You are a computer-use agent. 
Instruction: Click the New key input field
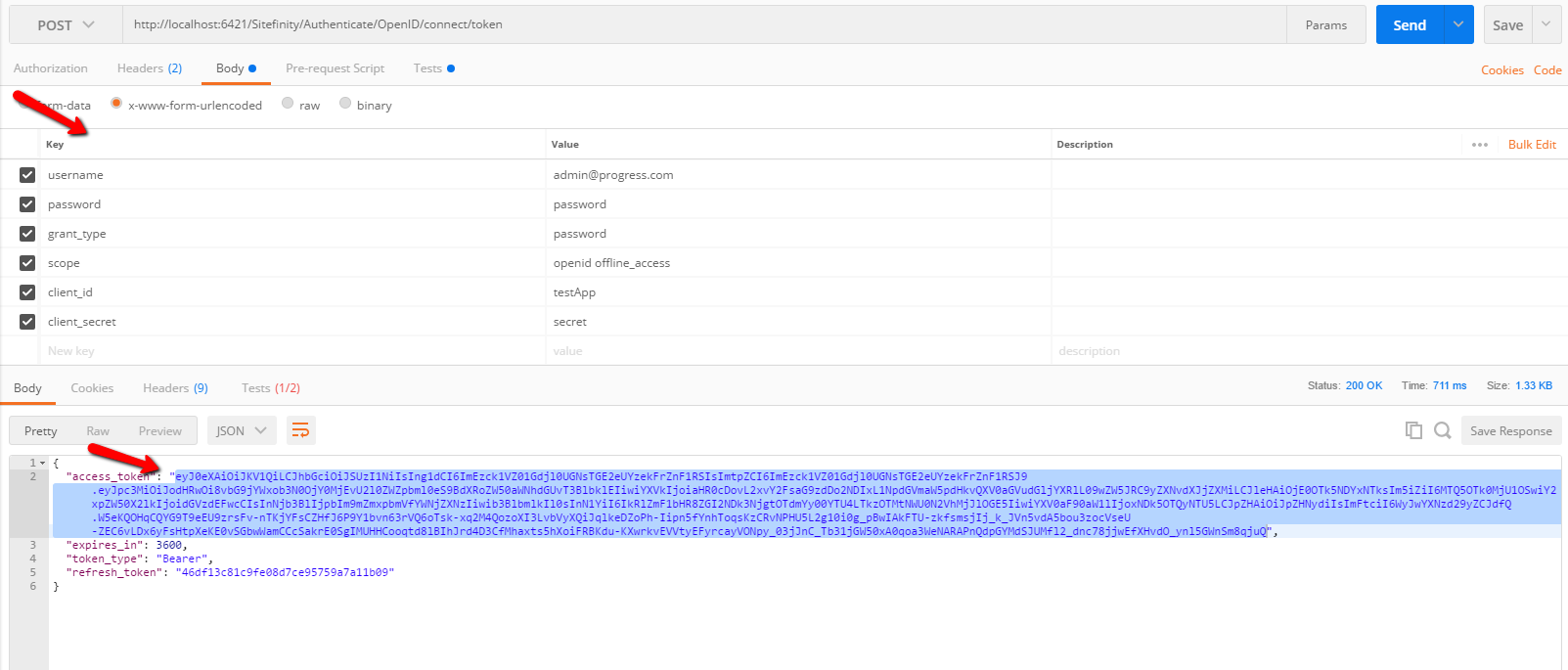[x=294, y=351]
